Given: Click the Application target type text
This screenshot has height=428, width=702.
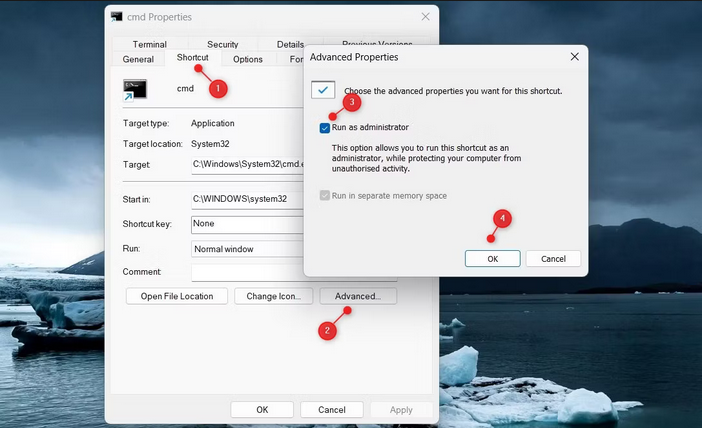Looking at the screenshot, I should (213, 123).
